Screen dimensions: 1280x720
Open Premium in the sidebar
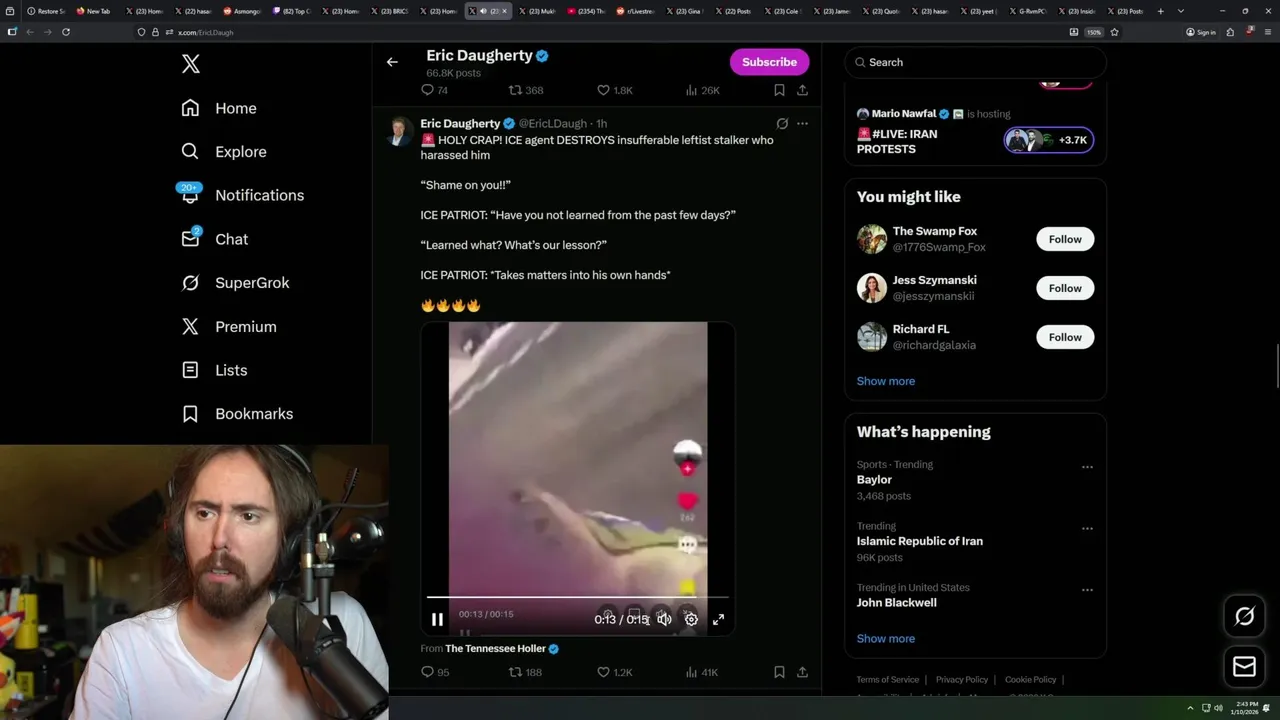228,326
